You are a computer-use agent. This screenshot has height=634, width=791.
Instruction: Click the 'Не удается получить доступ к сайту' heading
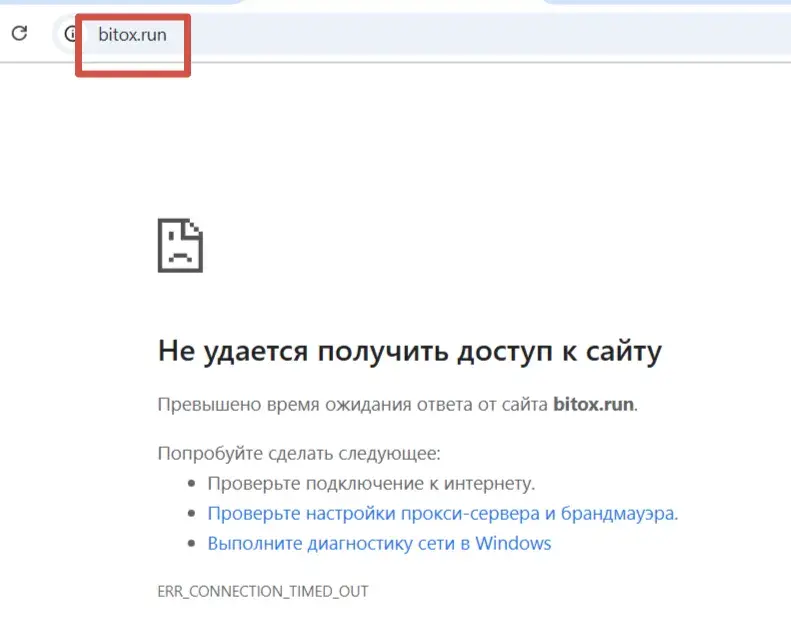[410, 351]
